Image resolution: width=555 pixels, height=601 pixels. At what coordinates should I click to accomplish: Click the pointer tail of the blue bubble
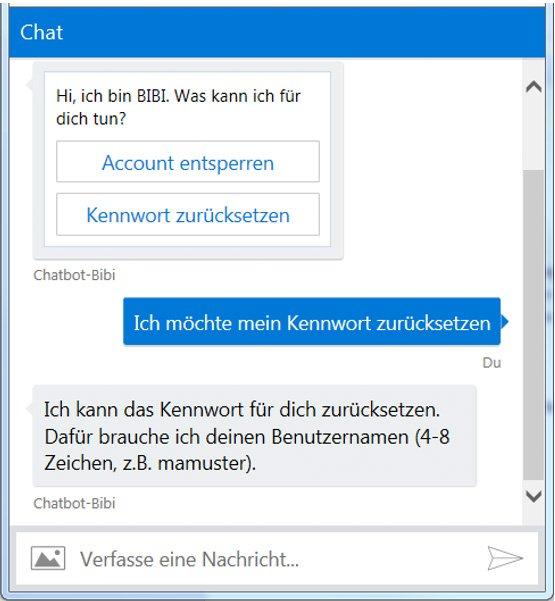(x=505, y=321)
